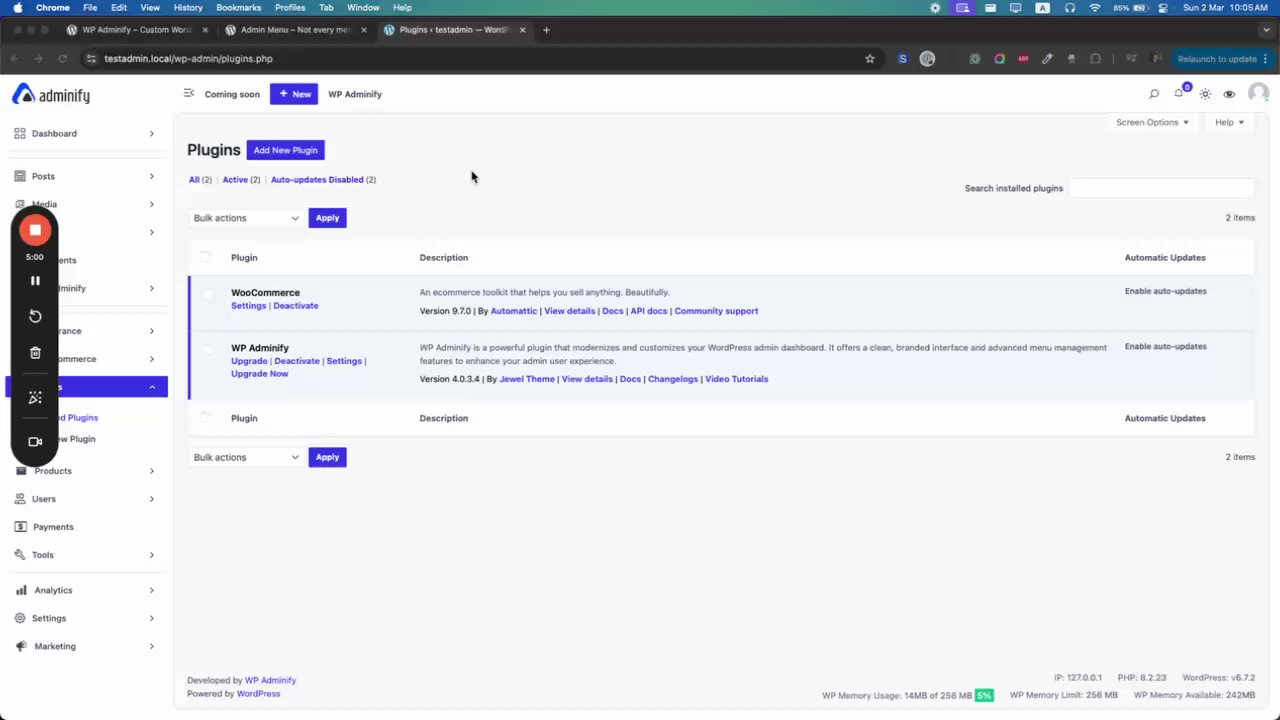Filter plugins by Active

[235, 180]
